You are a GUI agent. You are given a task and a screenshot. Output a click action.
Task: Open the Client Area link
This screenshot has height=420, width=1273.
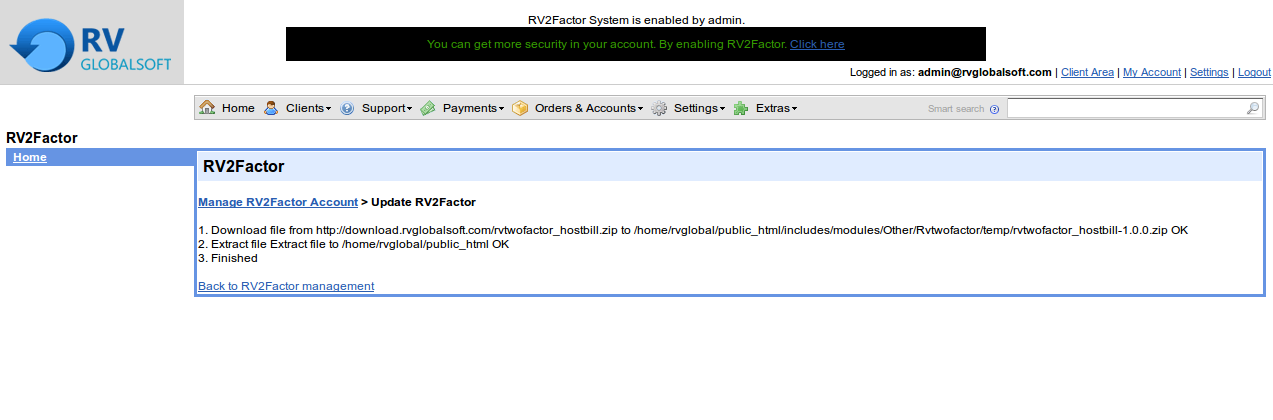pos(1087,72)
